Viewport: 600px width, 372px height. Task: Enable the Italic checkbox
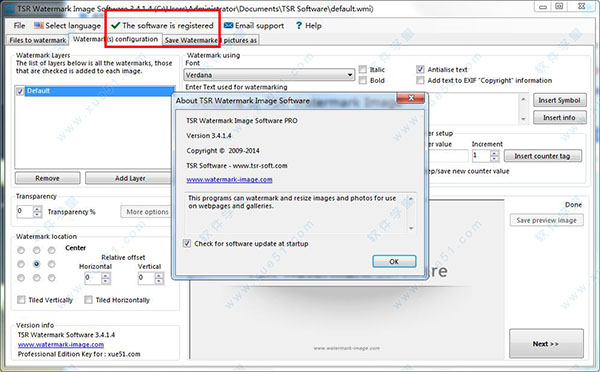tap(363, 69)
